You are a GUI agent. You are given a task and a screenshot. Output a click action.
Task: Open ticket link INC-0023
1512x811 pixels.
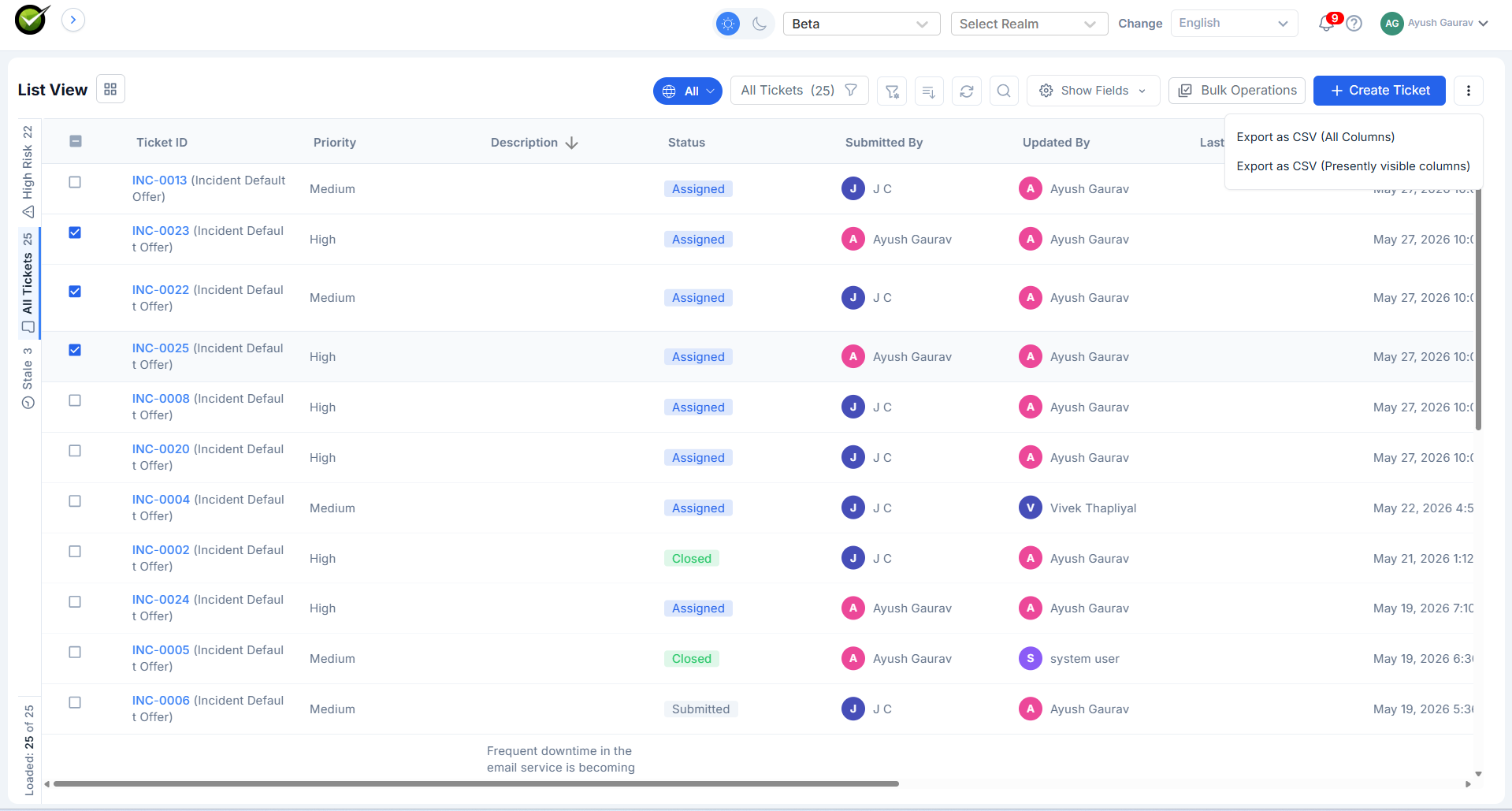161,231
